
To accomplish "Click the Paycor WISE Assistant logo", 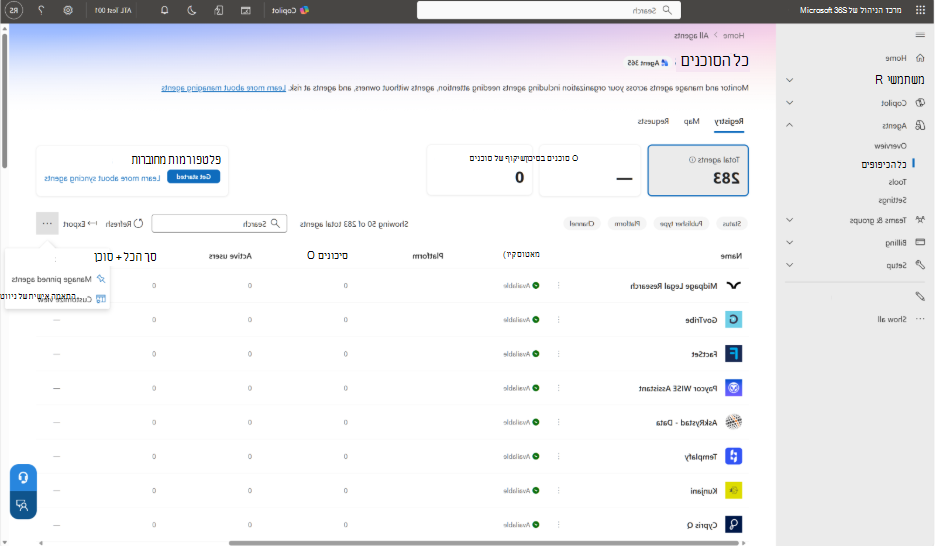I will point(733,388).
